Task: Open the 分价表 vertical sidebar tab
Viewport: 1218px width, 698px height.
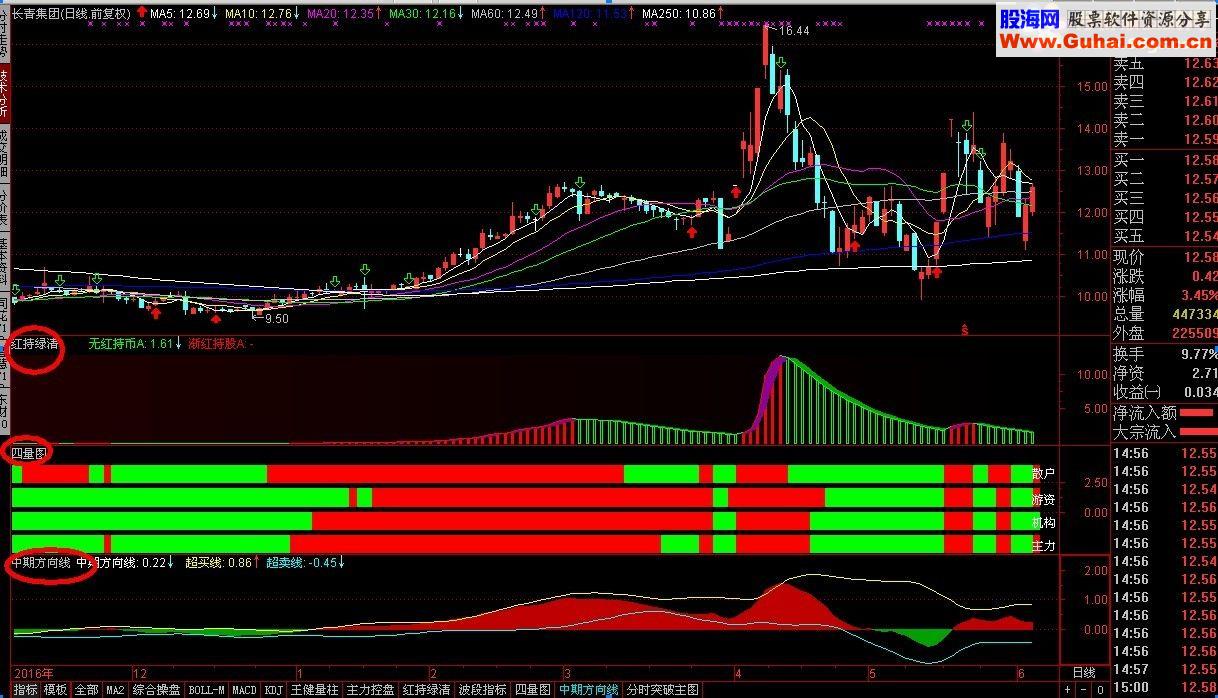Action: 4,206
